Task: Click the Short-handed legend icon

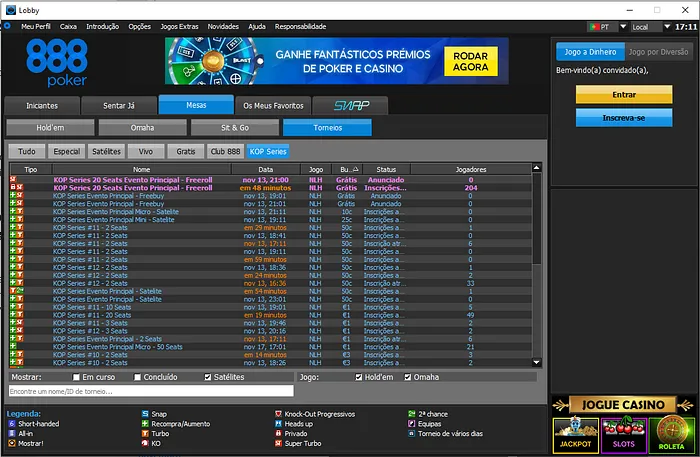Action: coord(12,424)
